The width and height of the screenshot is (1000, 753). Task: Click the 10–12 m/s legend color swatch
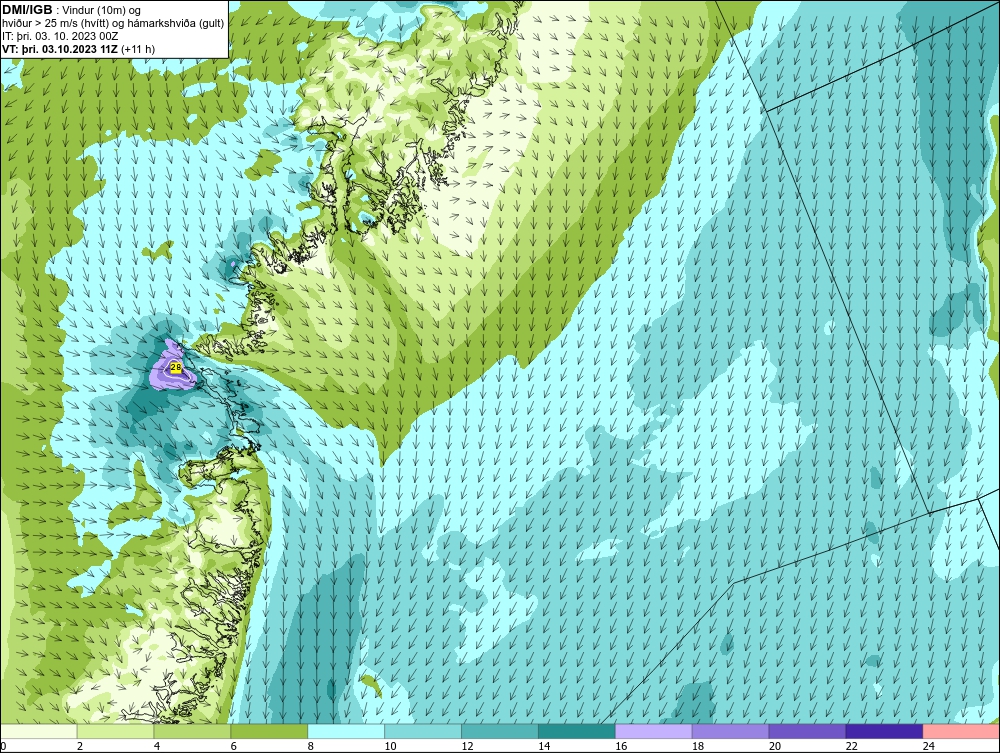(x=423, y=731)
